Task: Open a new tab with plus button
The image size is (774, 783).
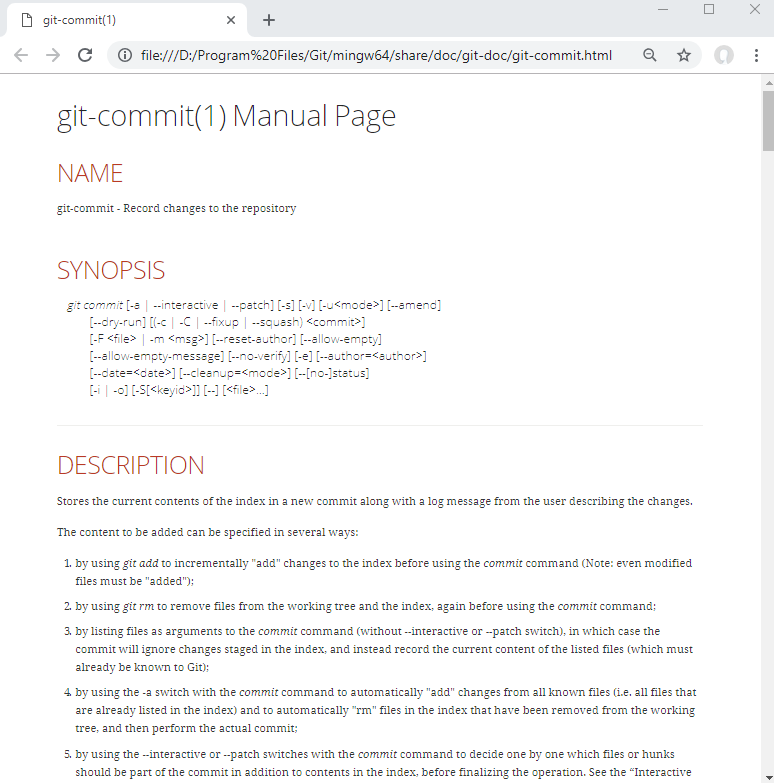Action: [x=269, y=20]
